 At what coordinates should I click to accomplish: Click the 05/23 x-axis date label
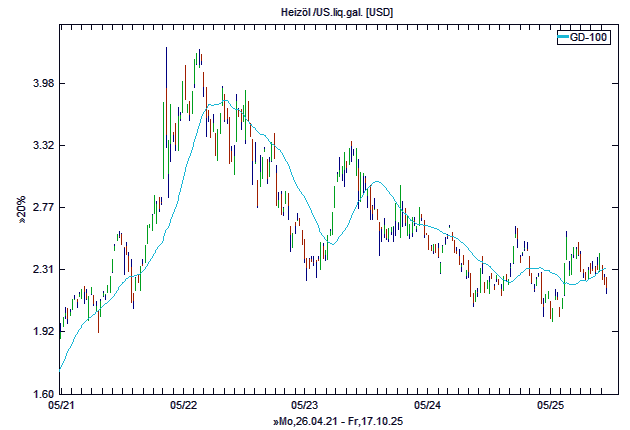[305, 406]
